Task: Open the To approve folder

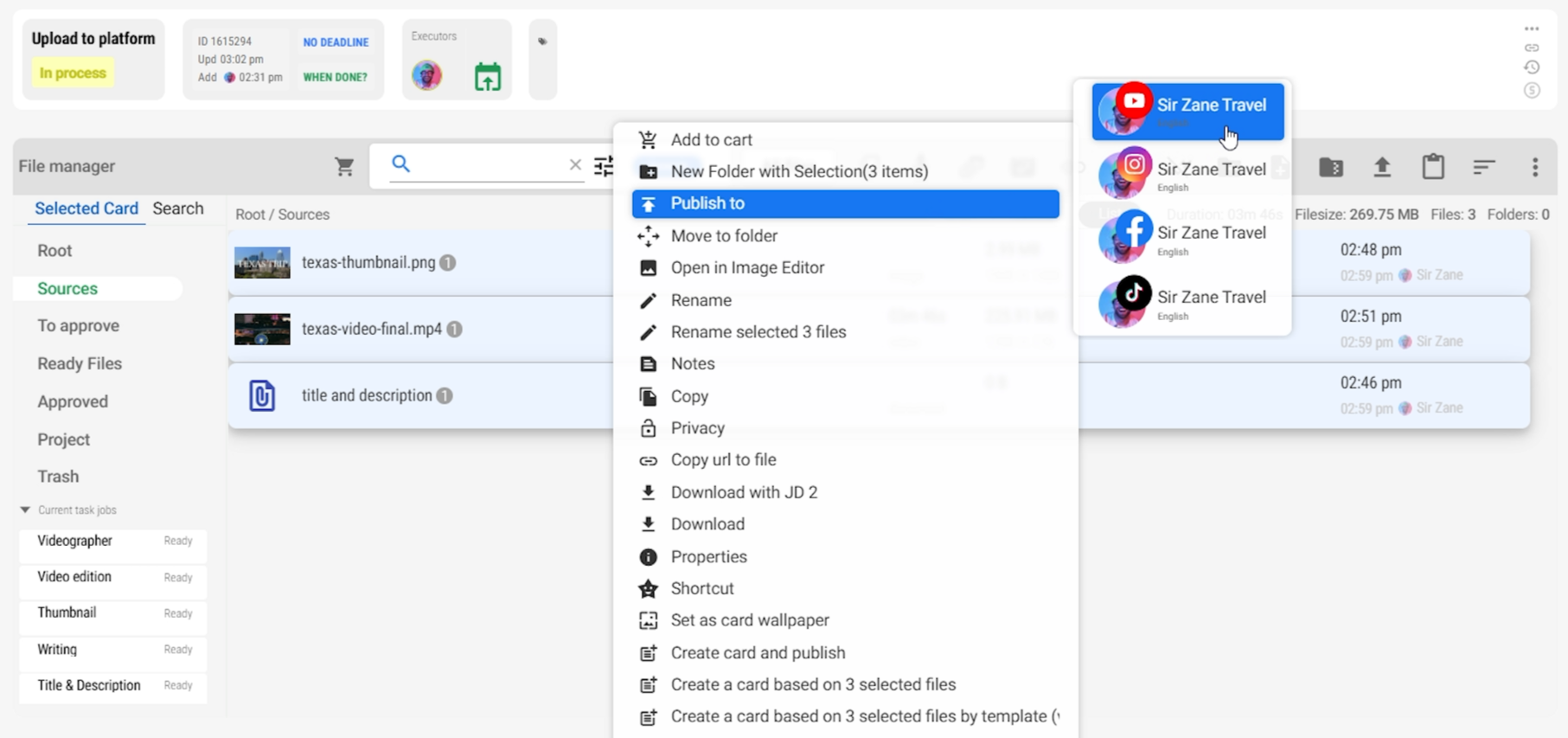Action: (78, 326)
